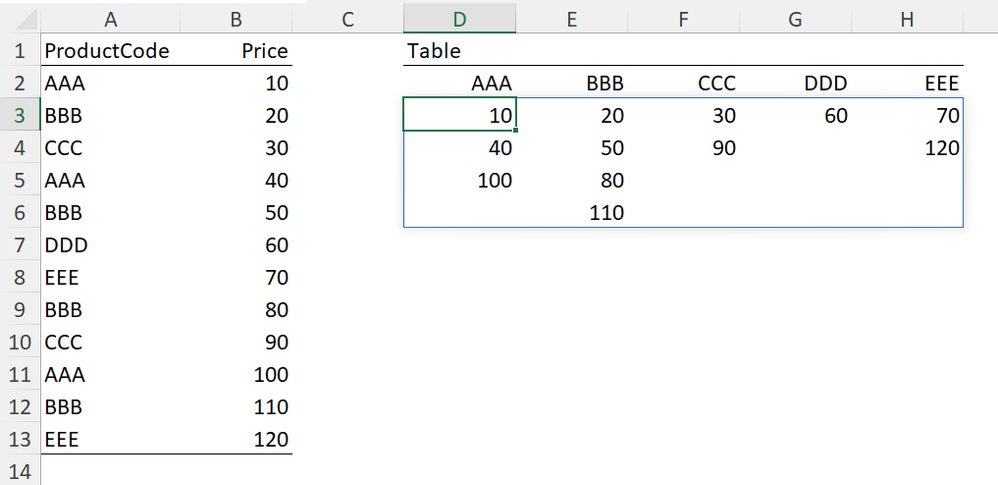Click row header 7

pos(18,245)
